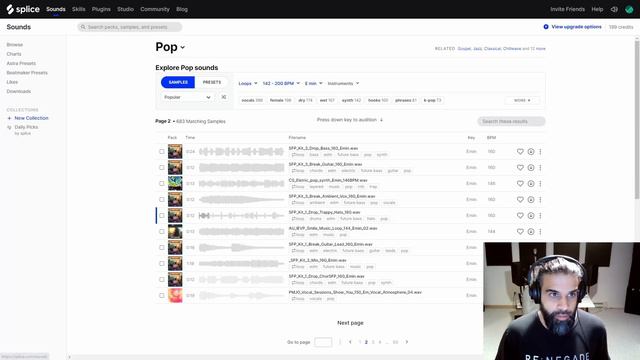Open more options for Drop_Bass_160 sample
Viewport: 640px width, 360px height.
[540, 151]
